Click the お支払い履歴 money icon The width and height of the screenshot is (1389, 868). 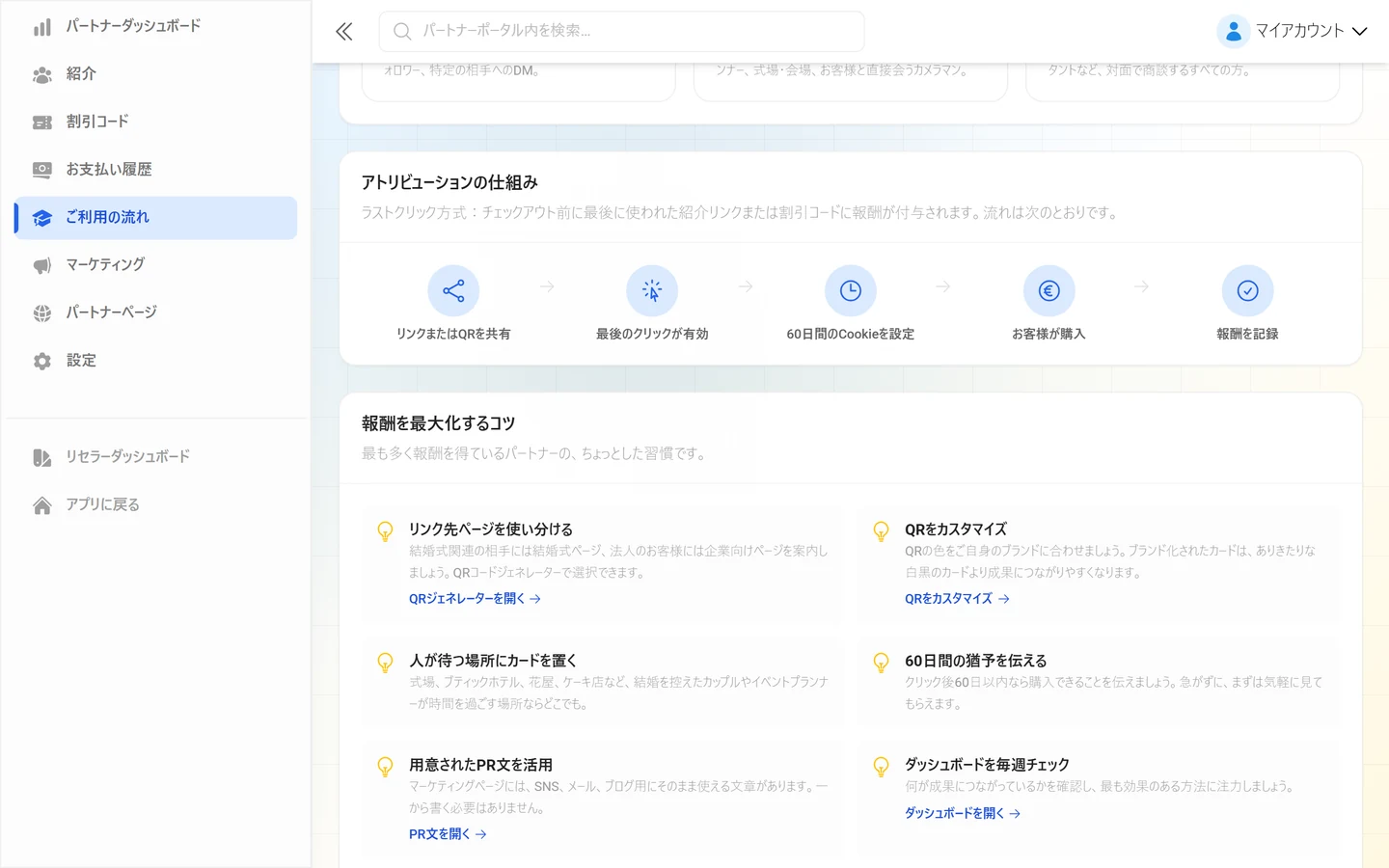tap(42, 170)
